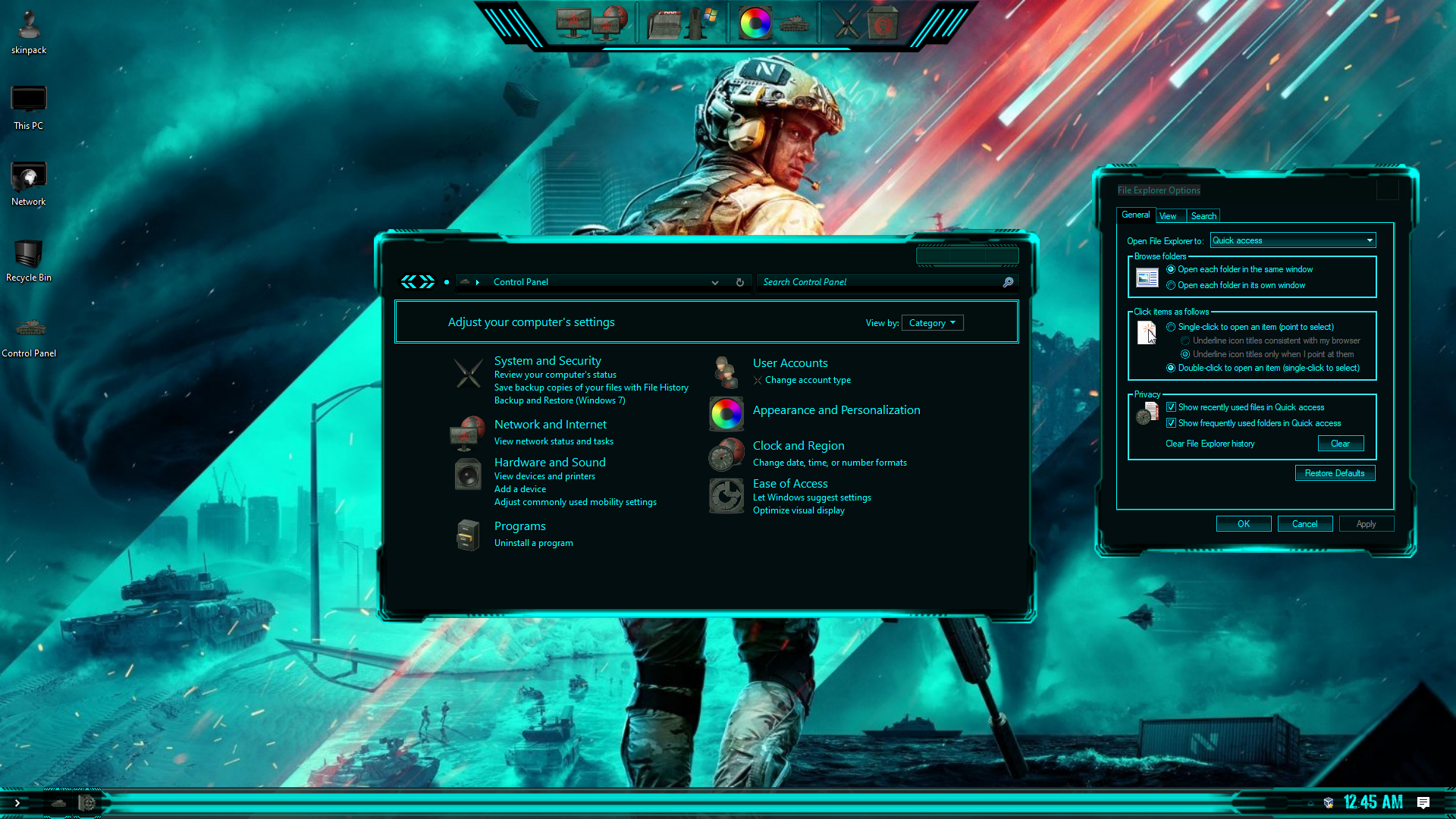
Task: Click the Restore Defaults button
Action: [x=1334, y=473]
